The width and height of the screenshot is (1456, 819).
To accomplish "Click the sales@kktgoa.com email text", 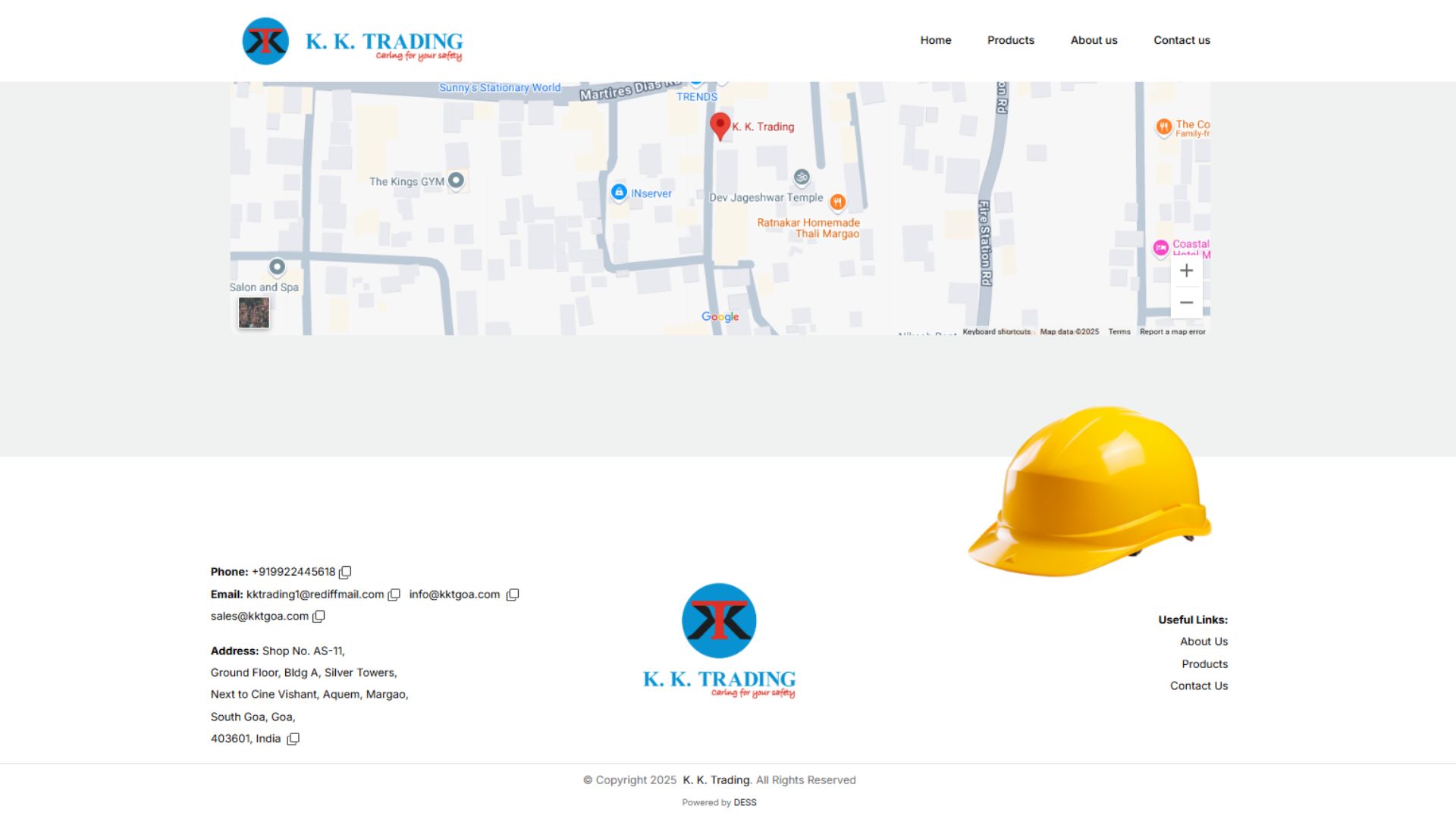I will click(259, 617).
